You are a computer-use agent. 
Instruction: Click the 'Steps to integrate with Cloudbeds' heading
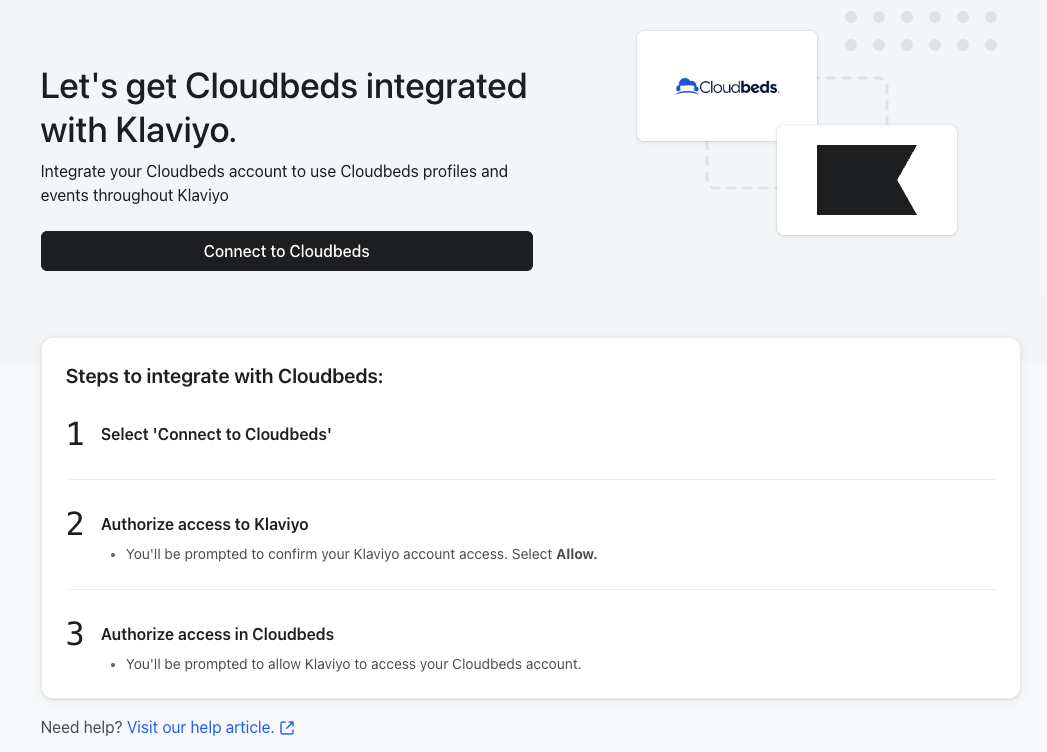coord(225,377)
